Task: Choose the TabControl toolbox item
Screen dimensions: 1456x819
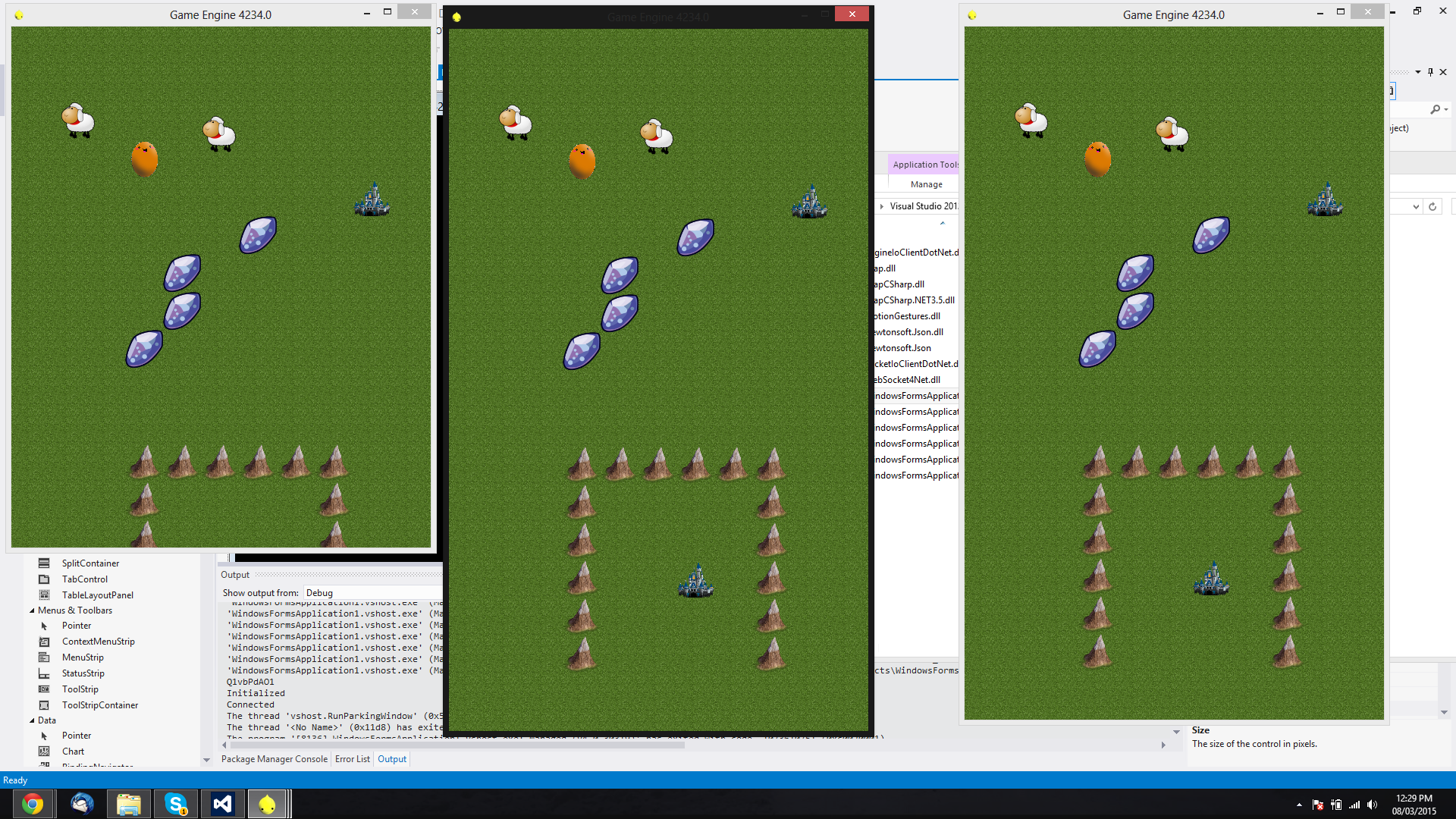Action: [x=84, y=579]
